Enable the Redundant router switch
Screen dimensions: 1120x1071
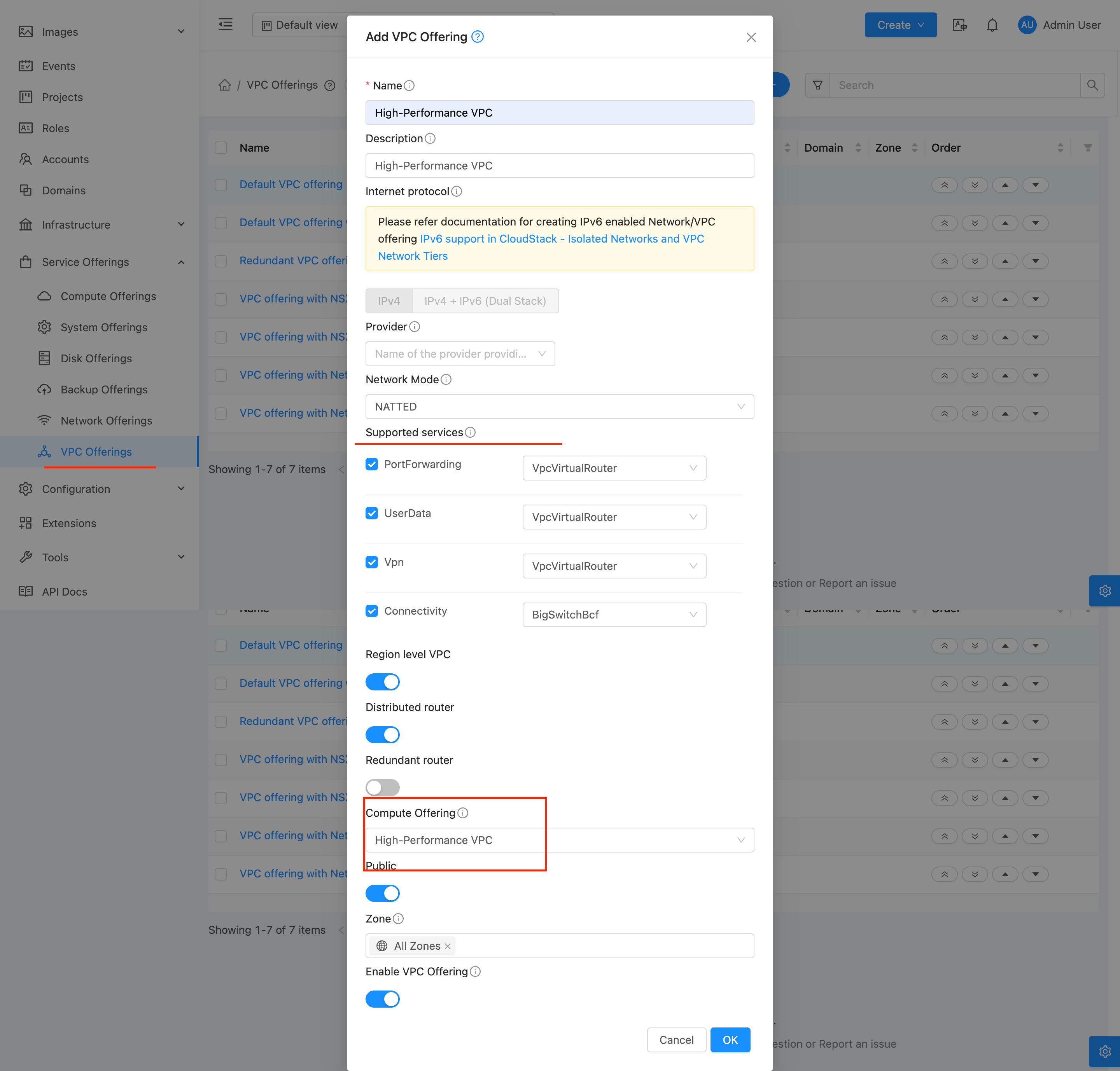(x=383, y=787)
